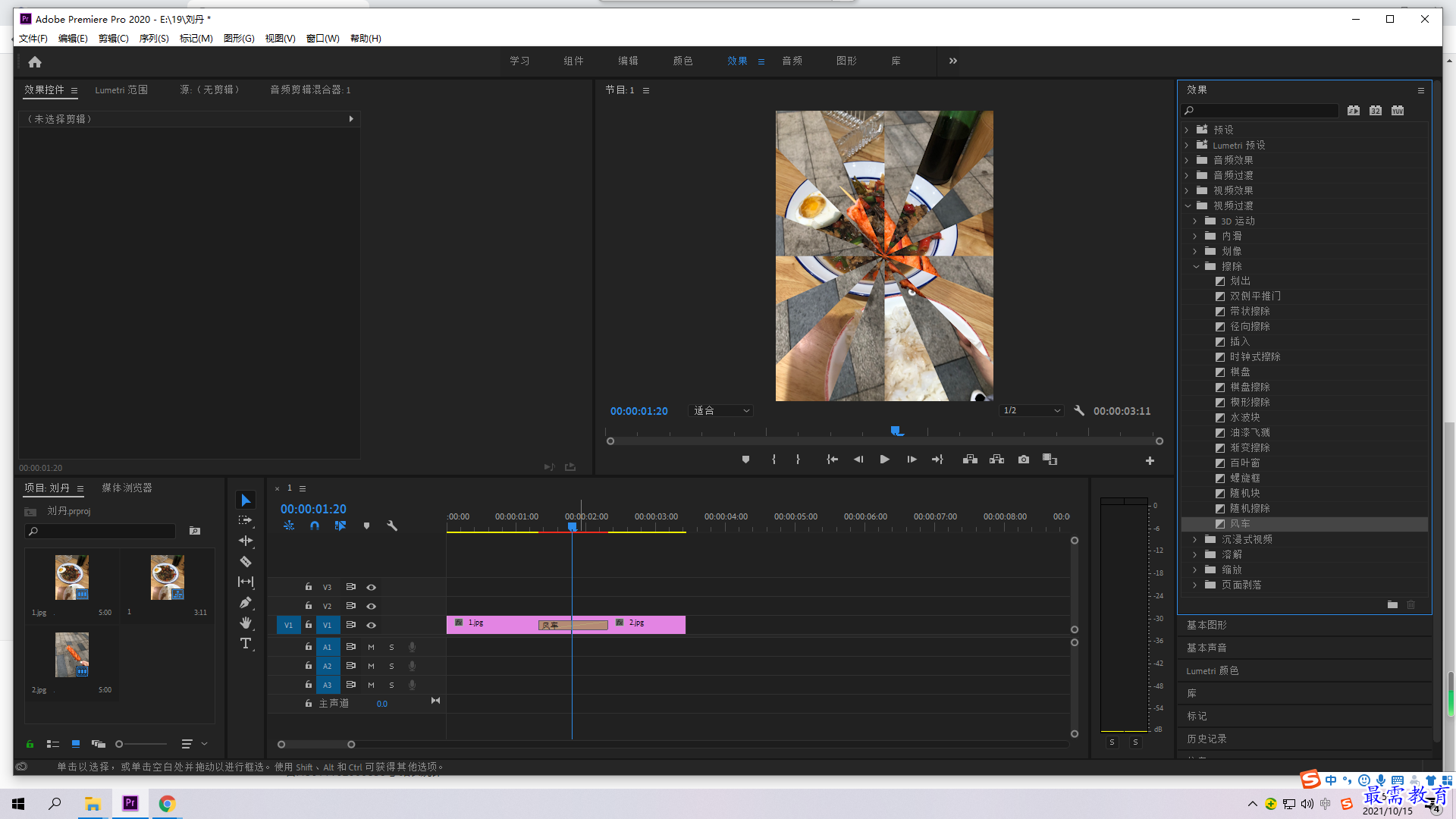The image size is (1456, 819).
Task: Toggle sync lock on V2 track
Action: click(351, 606)
